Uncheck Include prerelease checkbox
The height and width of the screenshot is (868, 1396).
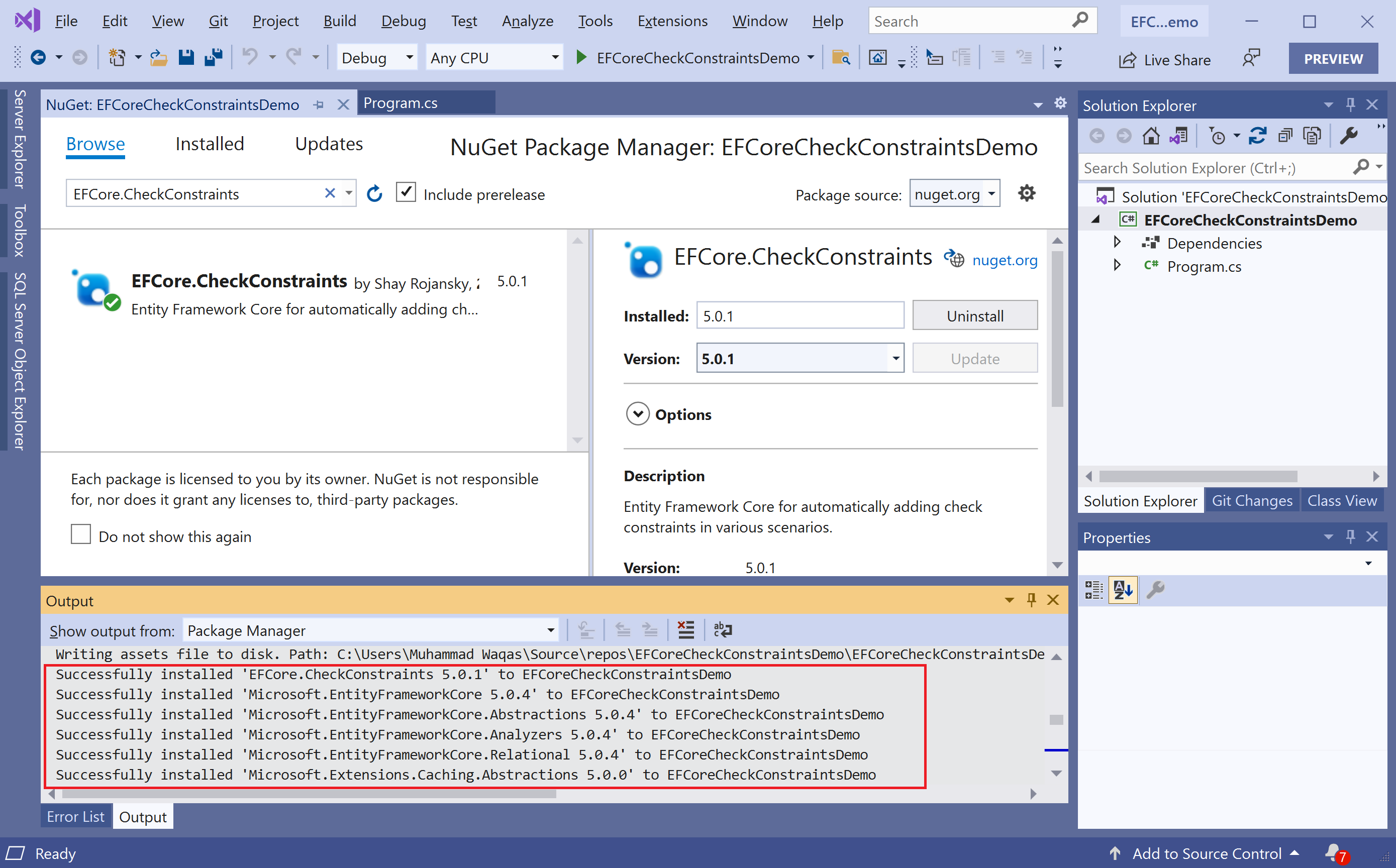406,192
